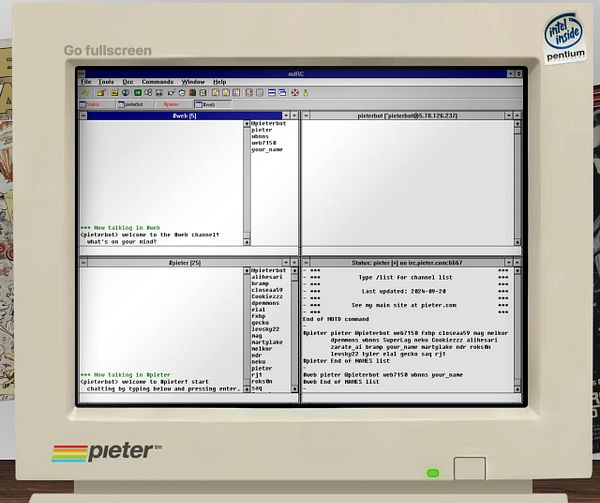Switch to the Status switchbar button
Image resolution: width=600 pixels, height=503 pixels.
click(x=97, y=104)
